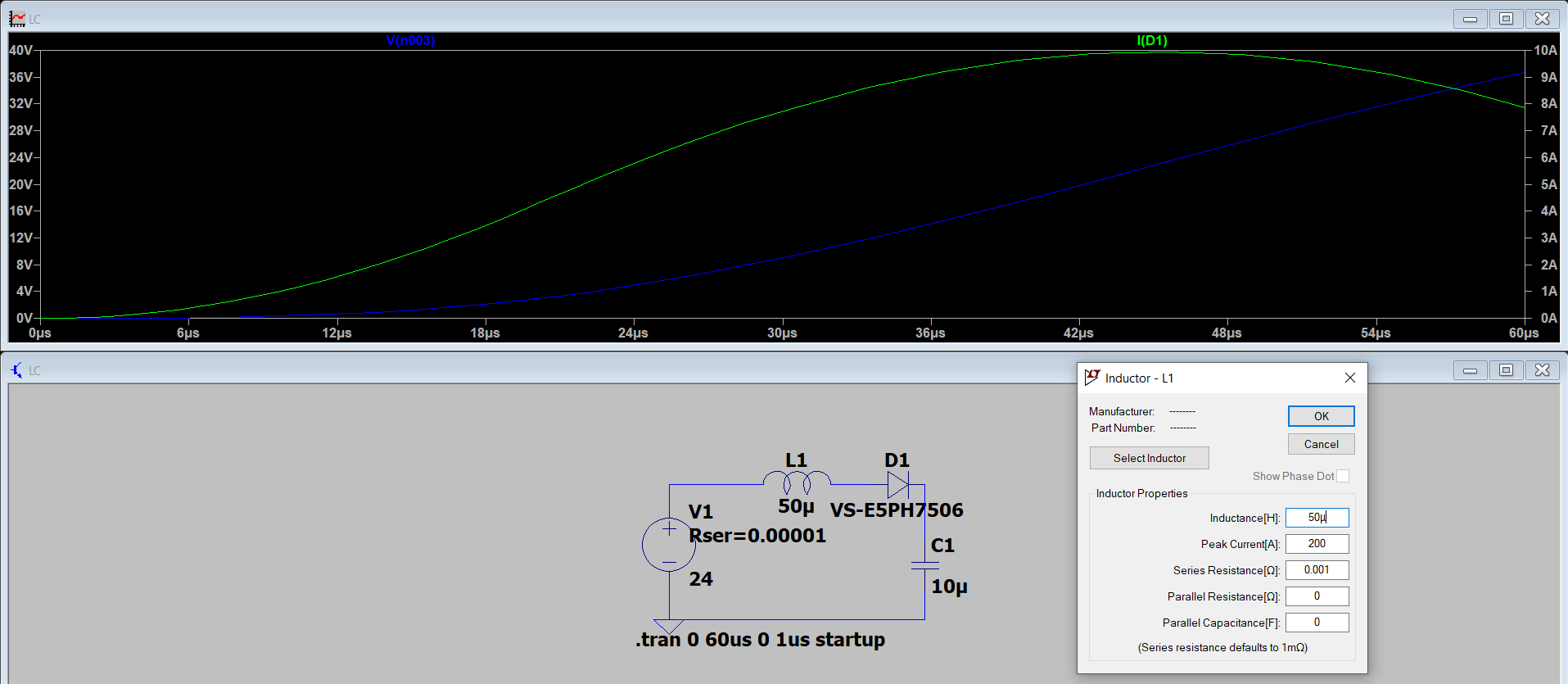The height and width of the screenshot is (684, 1568).
Task: Click the Manufacturer label in the dialog
Action: click(1122, 411)
